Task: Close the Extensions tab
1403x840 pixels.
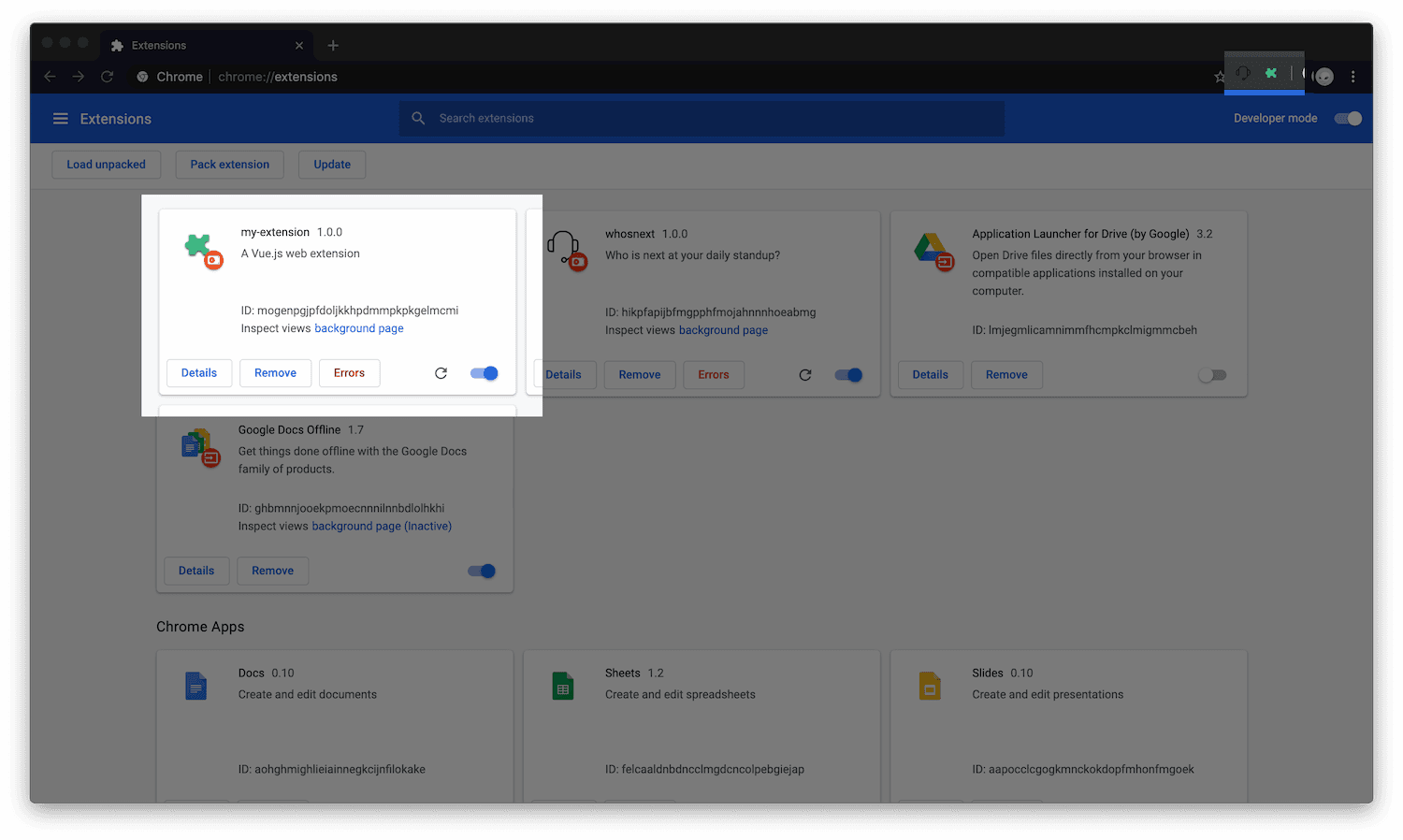Action: pos(299,45)
